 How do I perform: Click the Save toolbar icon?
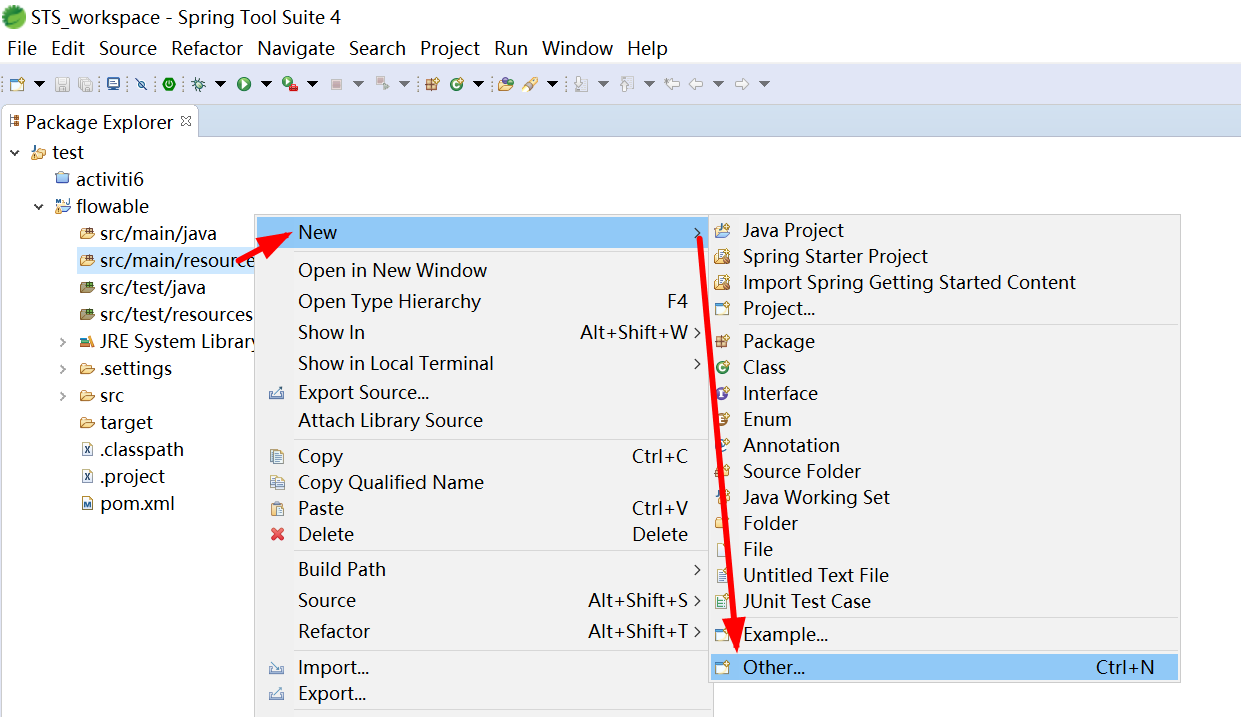click(x=62, y=84)
